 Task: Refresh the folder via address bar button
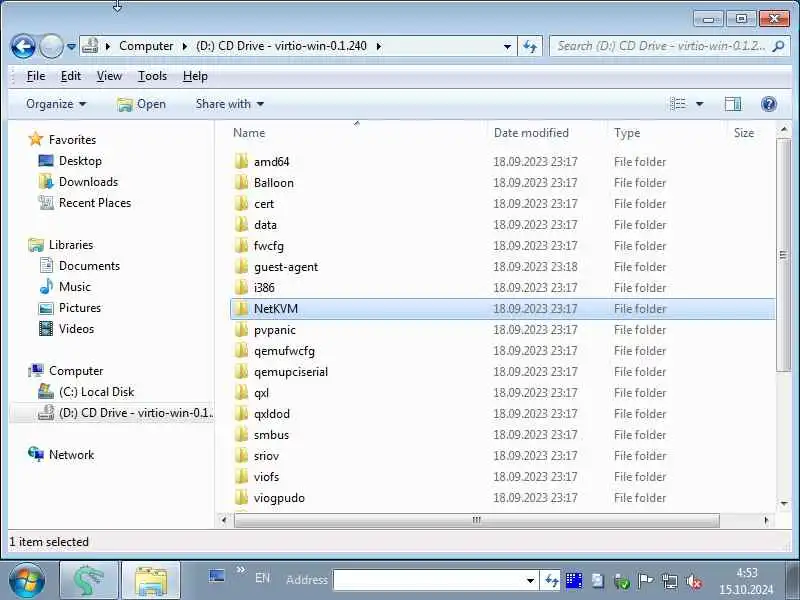point(530,46)
